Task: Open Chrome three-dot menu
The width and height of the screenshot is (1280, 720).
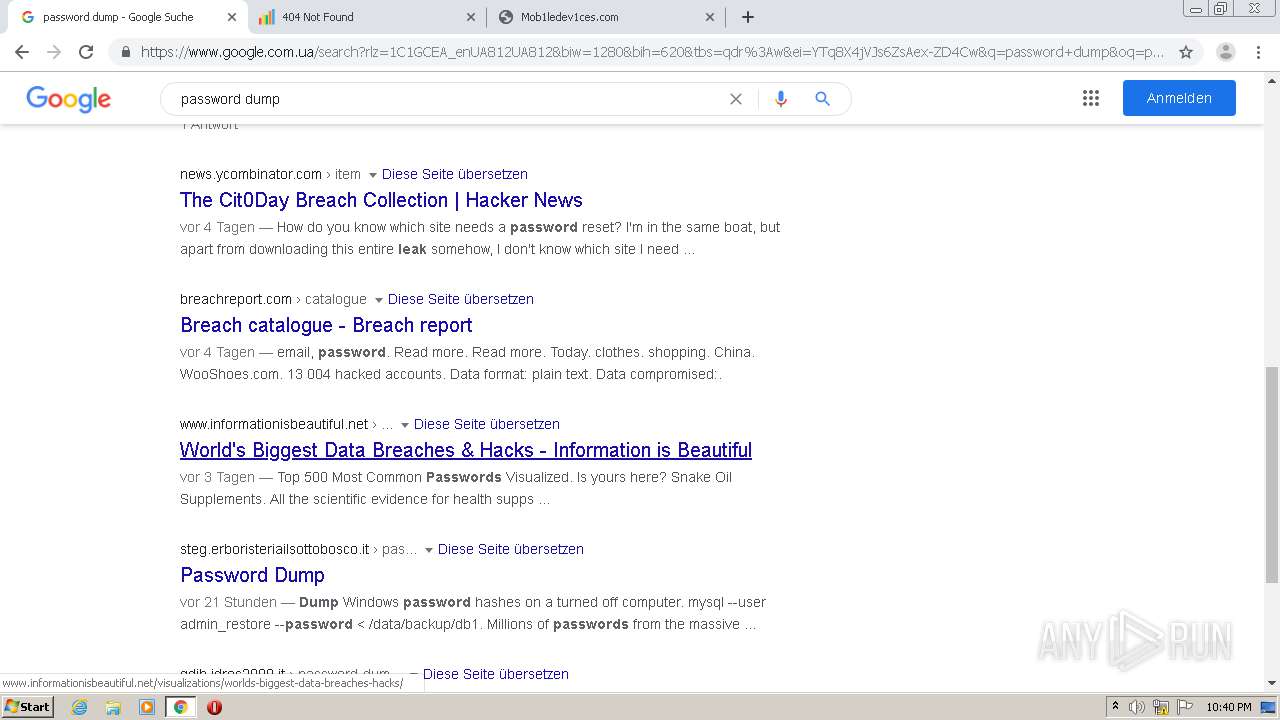Action: click(x=1258, y=52)
